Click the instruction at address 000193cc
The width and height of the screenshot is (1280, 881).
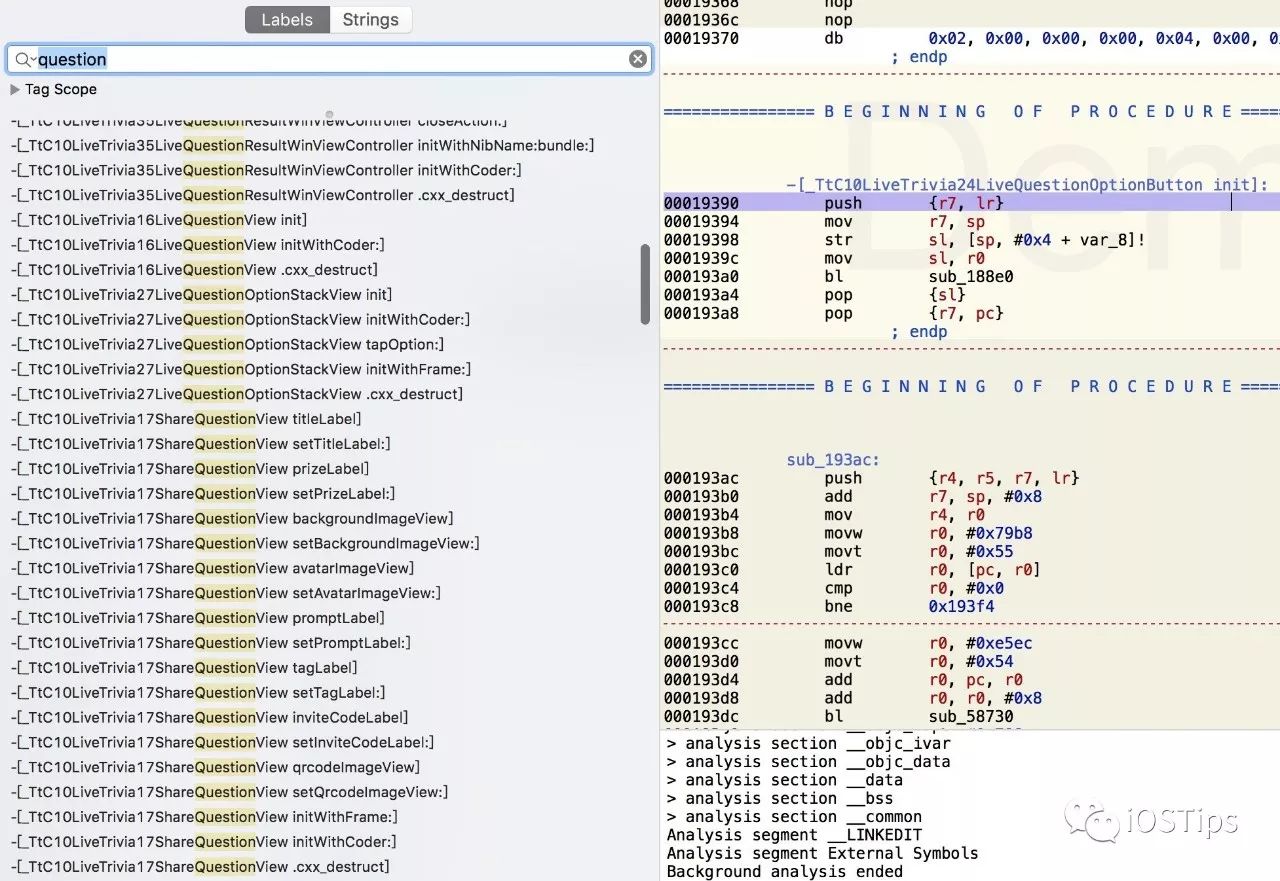click(x=848, y=643)
